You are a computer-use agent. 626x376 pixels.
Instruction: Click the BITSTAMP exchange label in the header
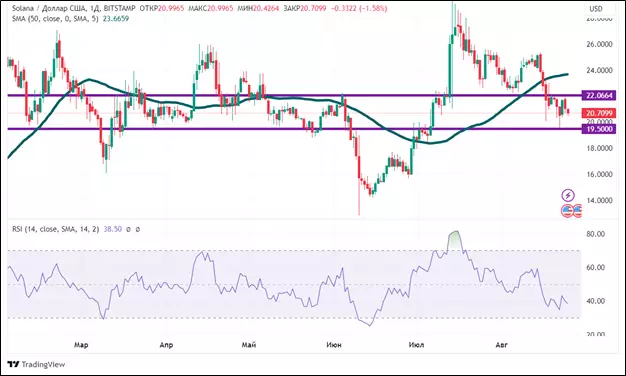pos(119,8)
